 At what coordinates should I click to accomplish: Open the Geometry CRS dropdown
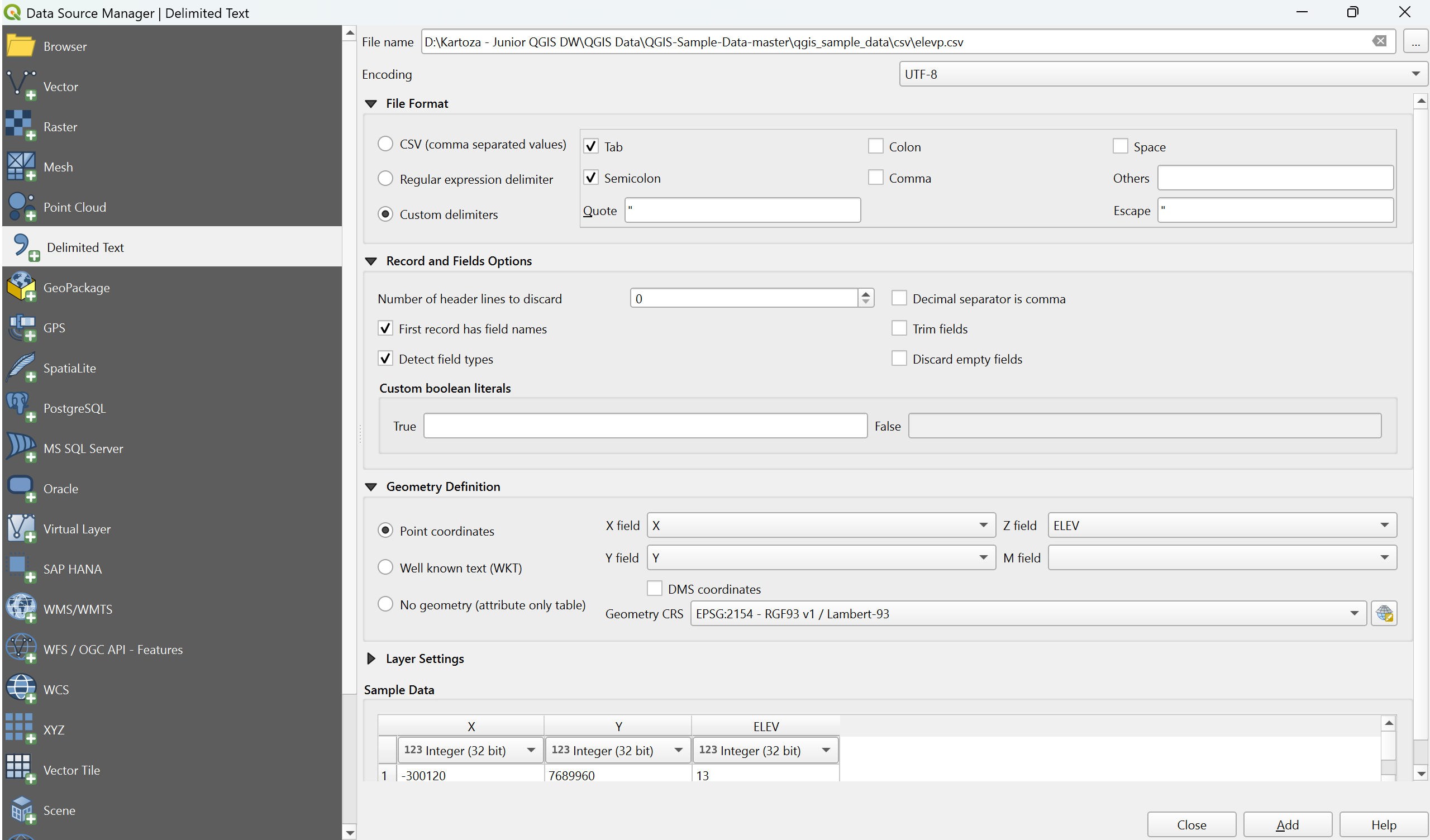point(1028,614)
